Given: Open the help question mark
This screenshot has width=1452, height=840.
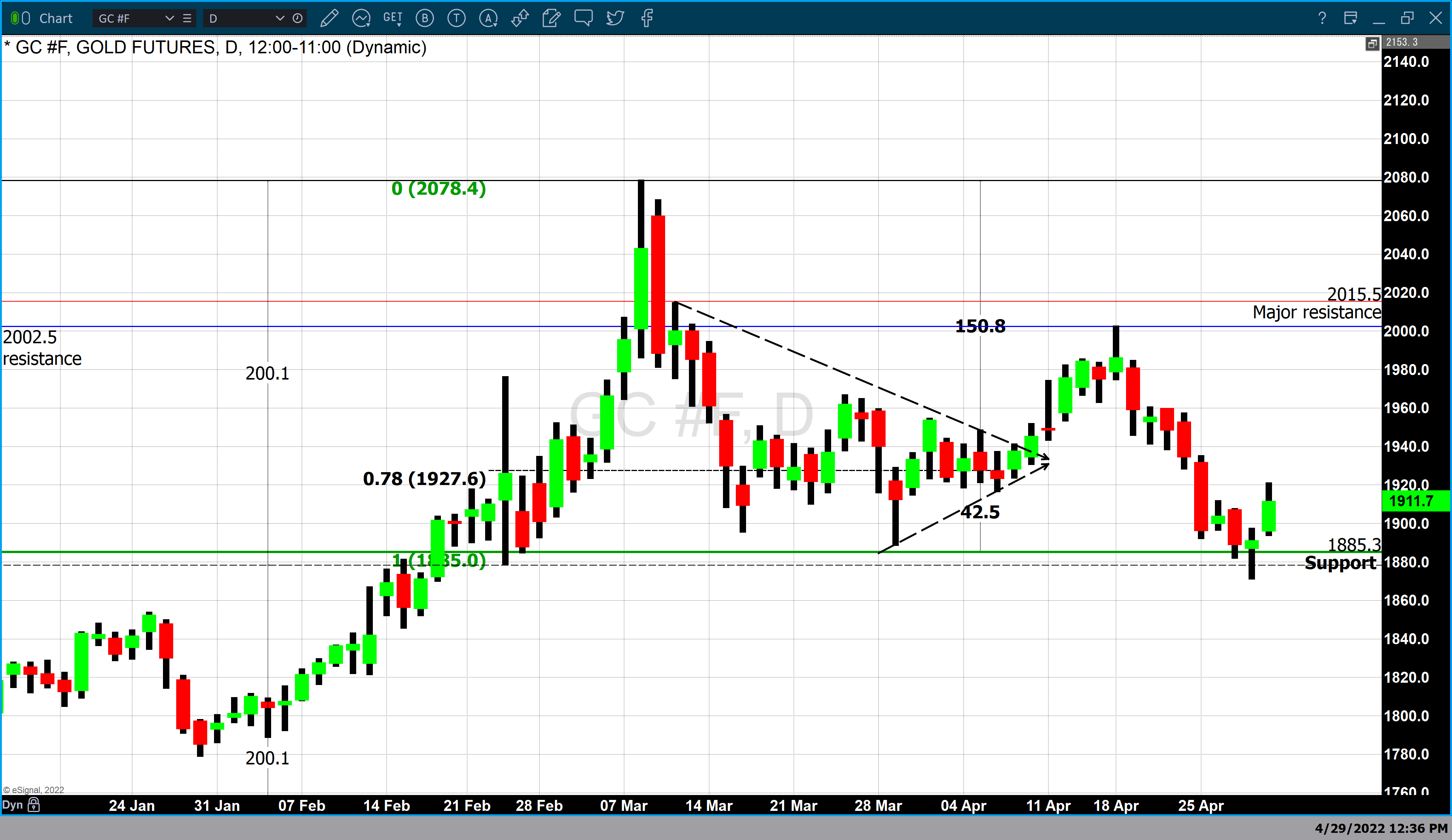Looking at the screenshot, I should pos(1322,19).
